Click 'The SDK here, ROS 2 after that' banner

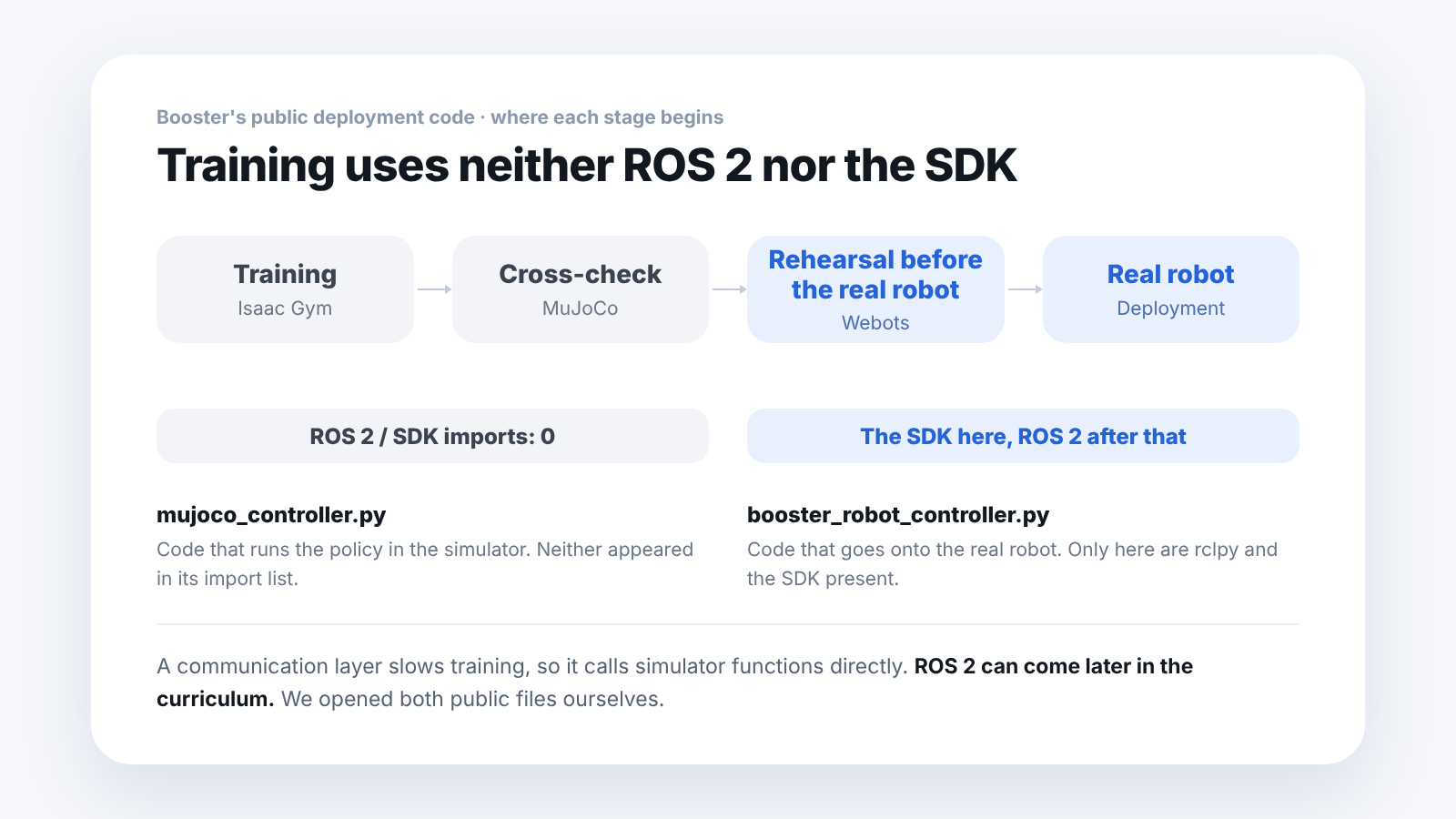pos(1023,436)
